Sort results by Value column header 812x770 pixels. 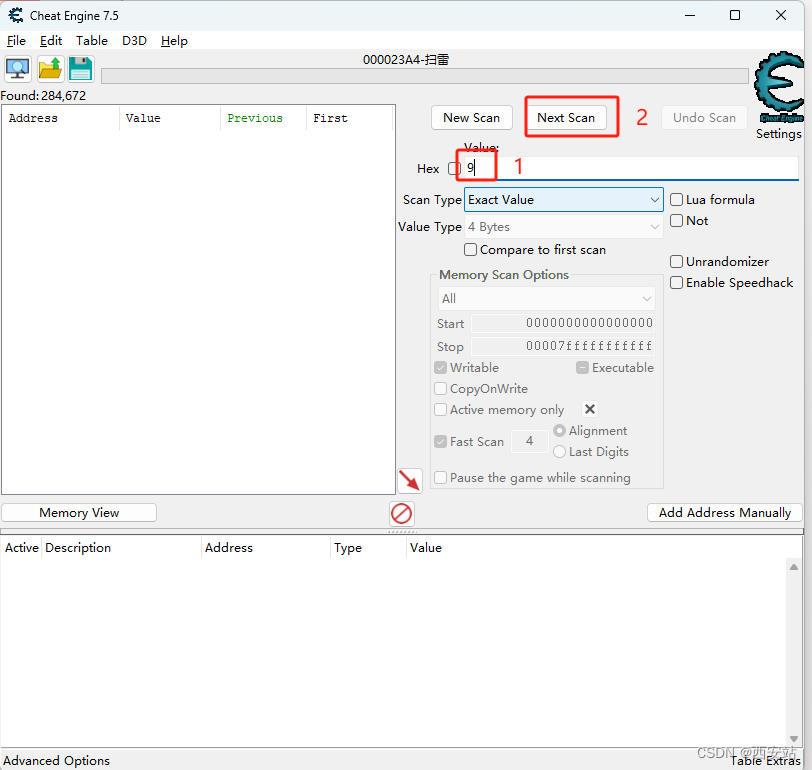[170, 118]
